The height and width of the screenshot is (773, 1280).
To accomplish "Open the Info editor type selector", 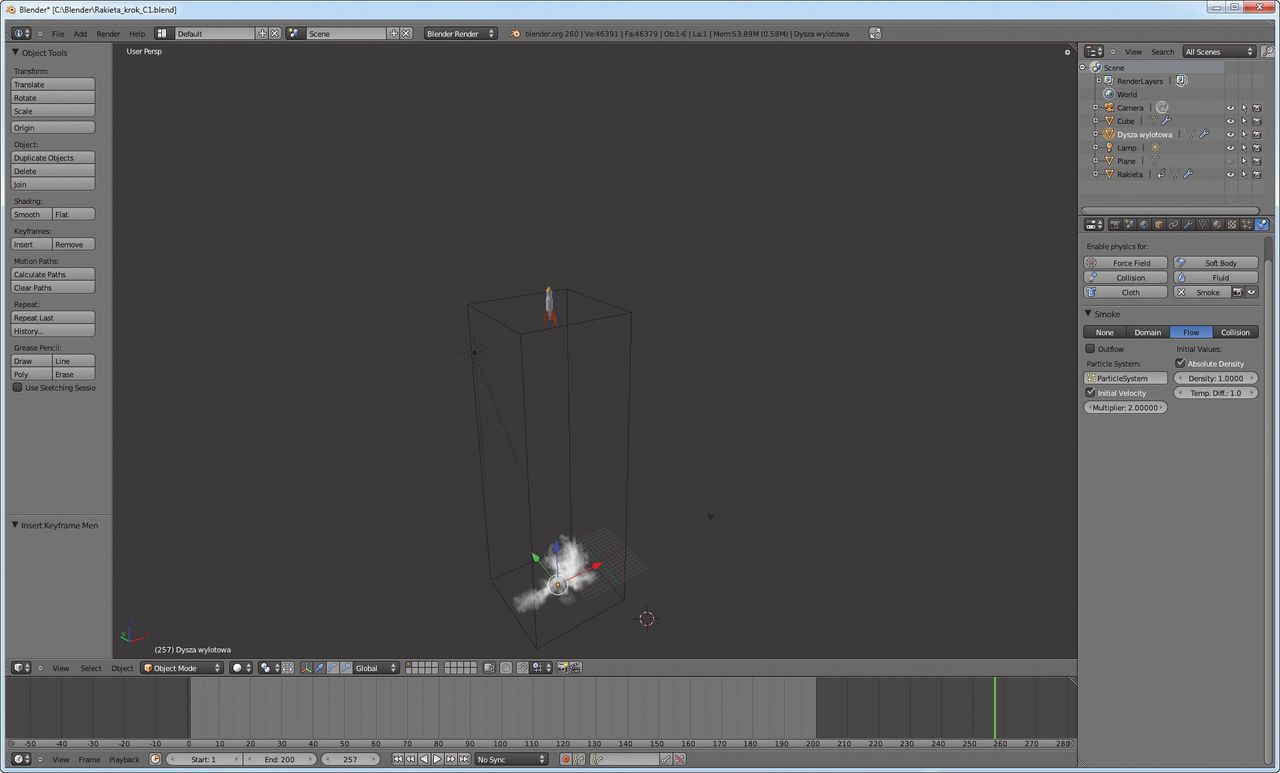I will (x=21, y=33).
